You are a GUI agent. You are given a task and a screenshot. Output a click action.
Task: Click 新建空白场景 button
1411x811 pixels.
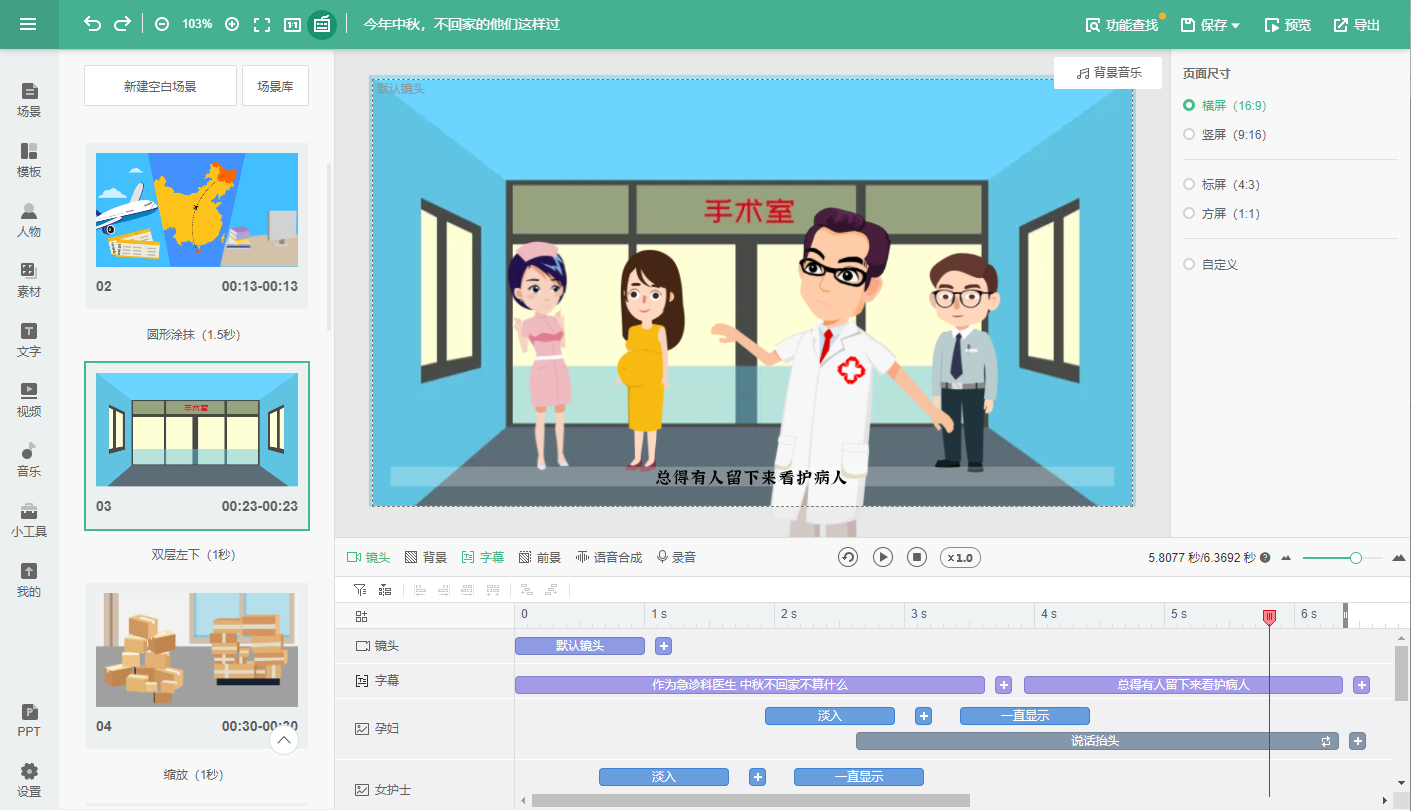point(160,86)
